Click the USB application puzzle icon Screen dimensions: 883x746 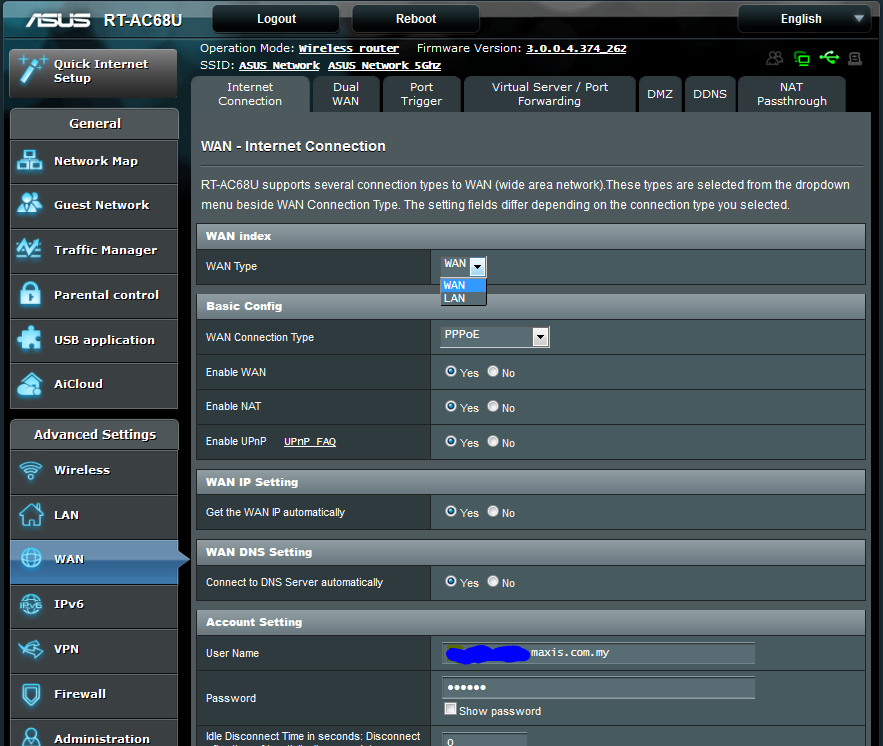tap(29, 339)
